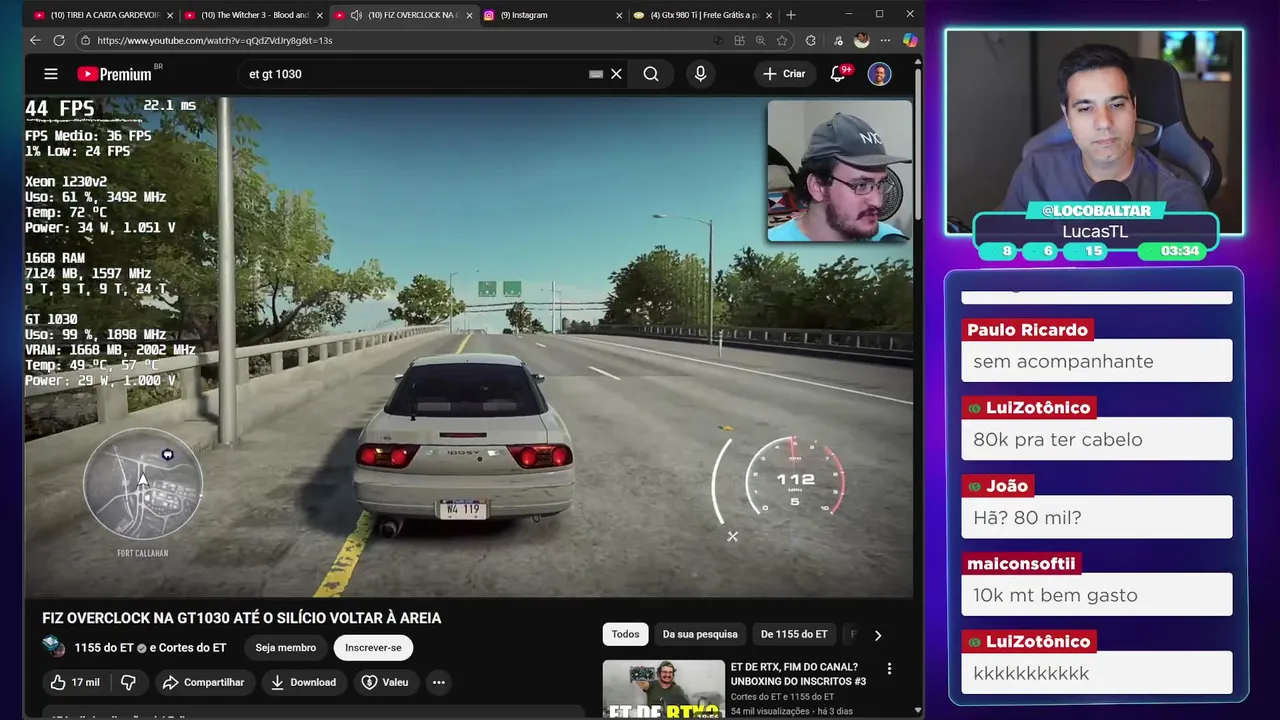This screenshot has height=720, width=1280.
Task: Select the Todos filter chip
Action: tap(625, 634)
